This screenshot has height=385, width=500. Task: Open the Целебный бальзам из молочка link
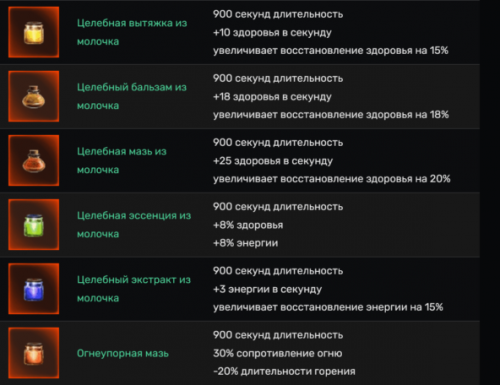[x=132, y=96]
